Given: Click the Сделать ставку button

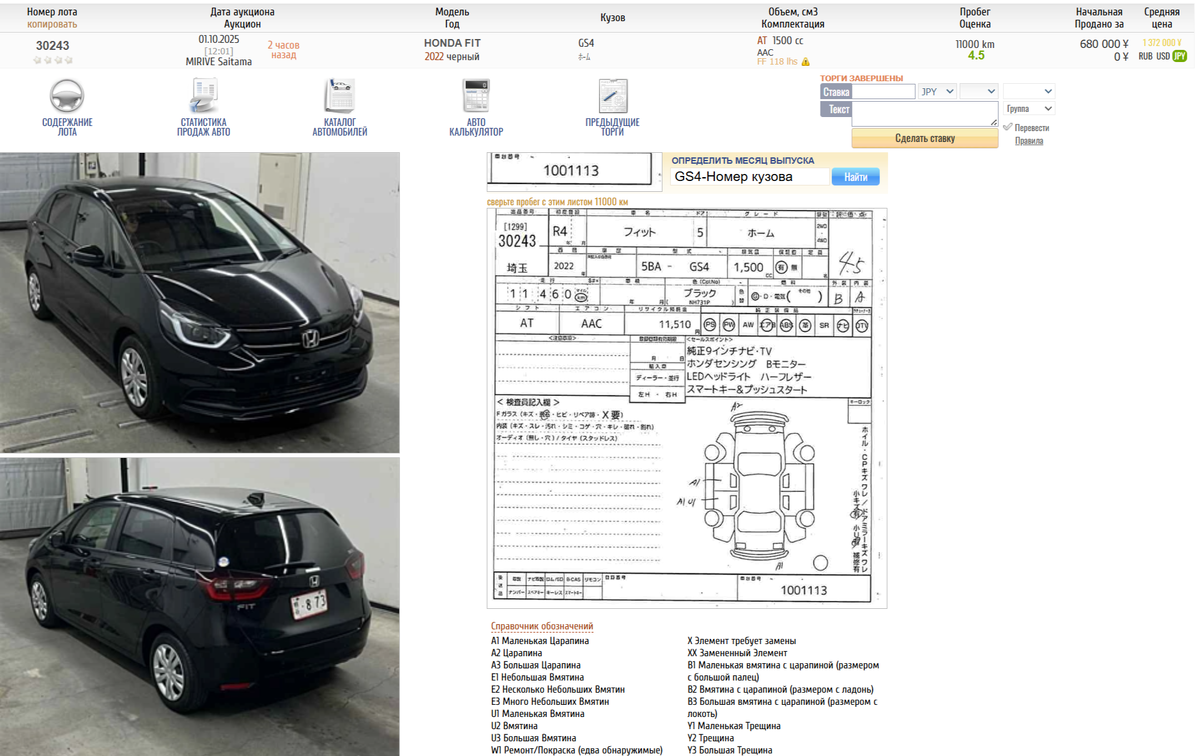Looking at the screenshot, I should point(925,138).
